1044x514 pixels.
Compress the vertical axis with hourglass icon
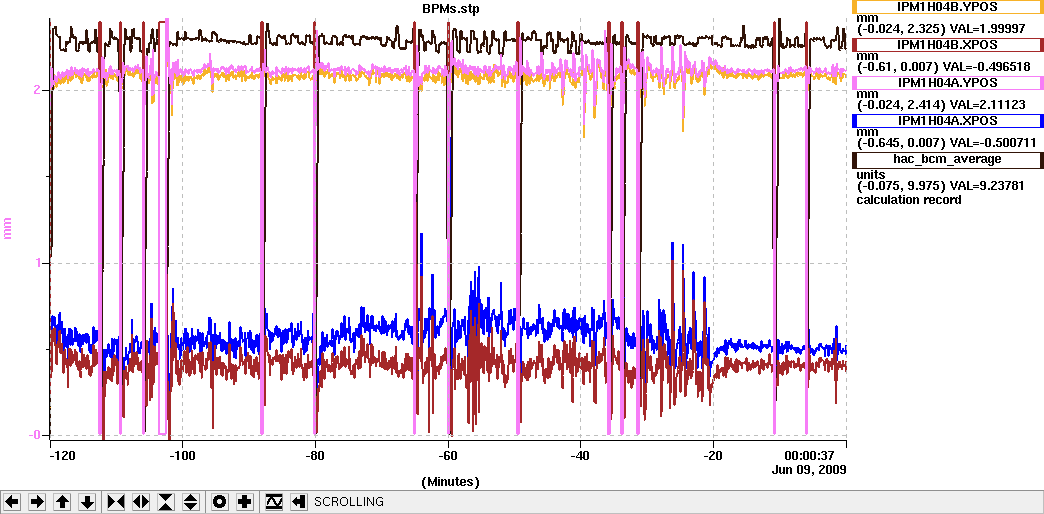(166, 502)
